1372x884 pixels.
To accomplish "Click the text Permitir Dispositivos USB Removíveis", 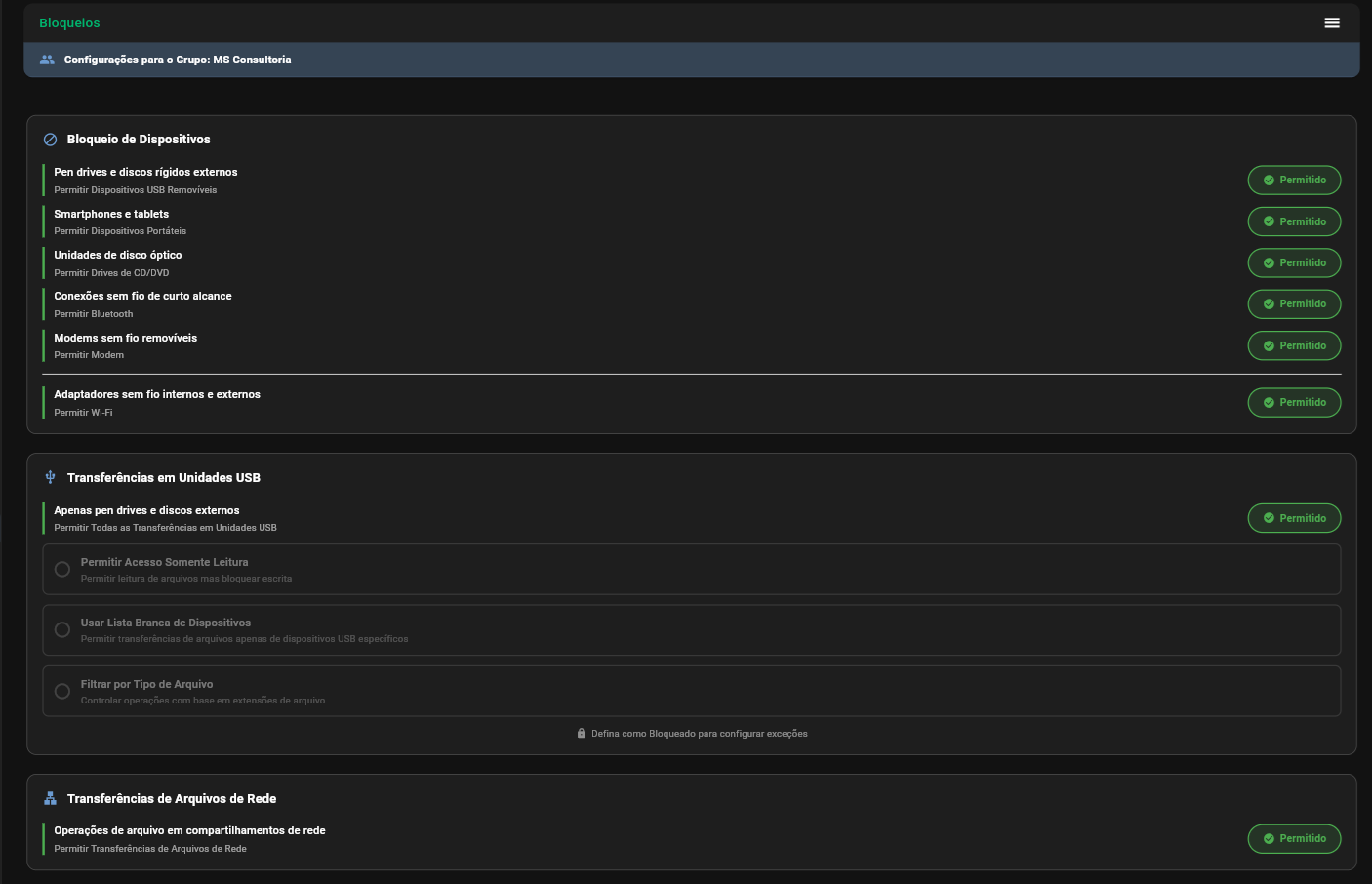I will (x=136, y=190).
